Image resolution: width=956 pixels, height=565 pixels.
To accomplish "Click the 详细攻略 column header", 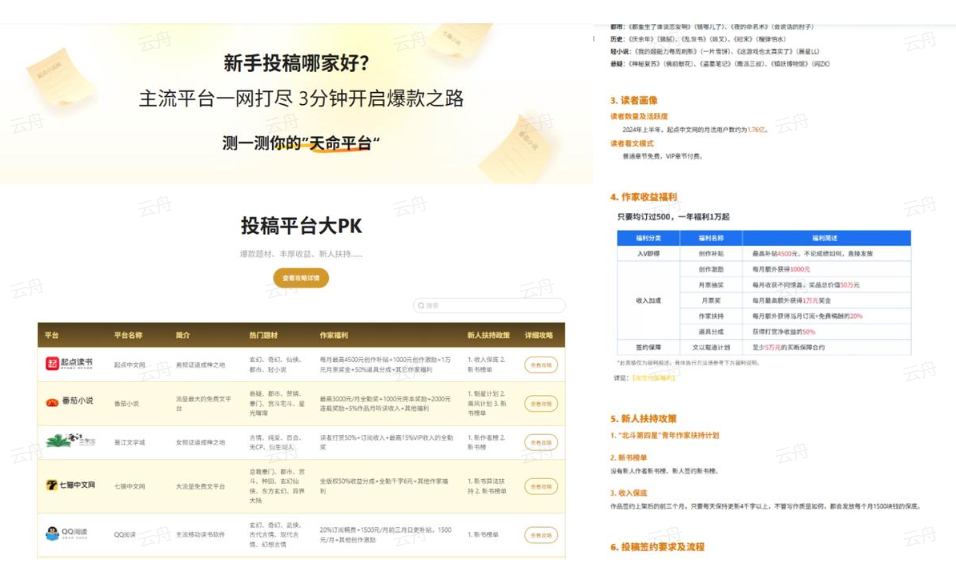I will [539, 335].
